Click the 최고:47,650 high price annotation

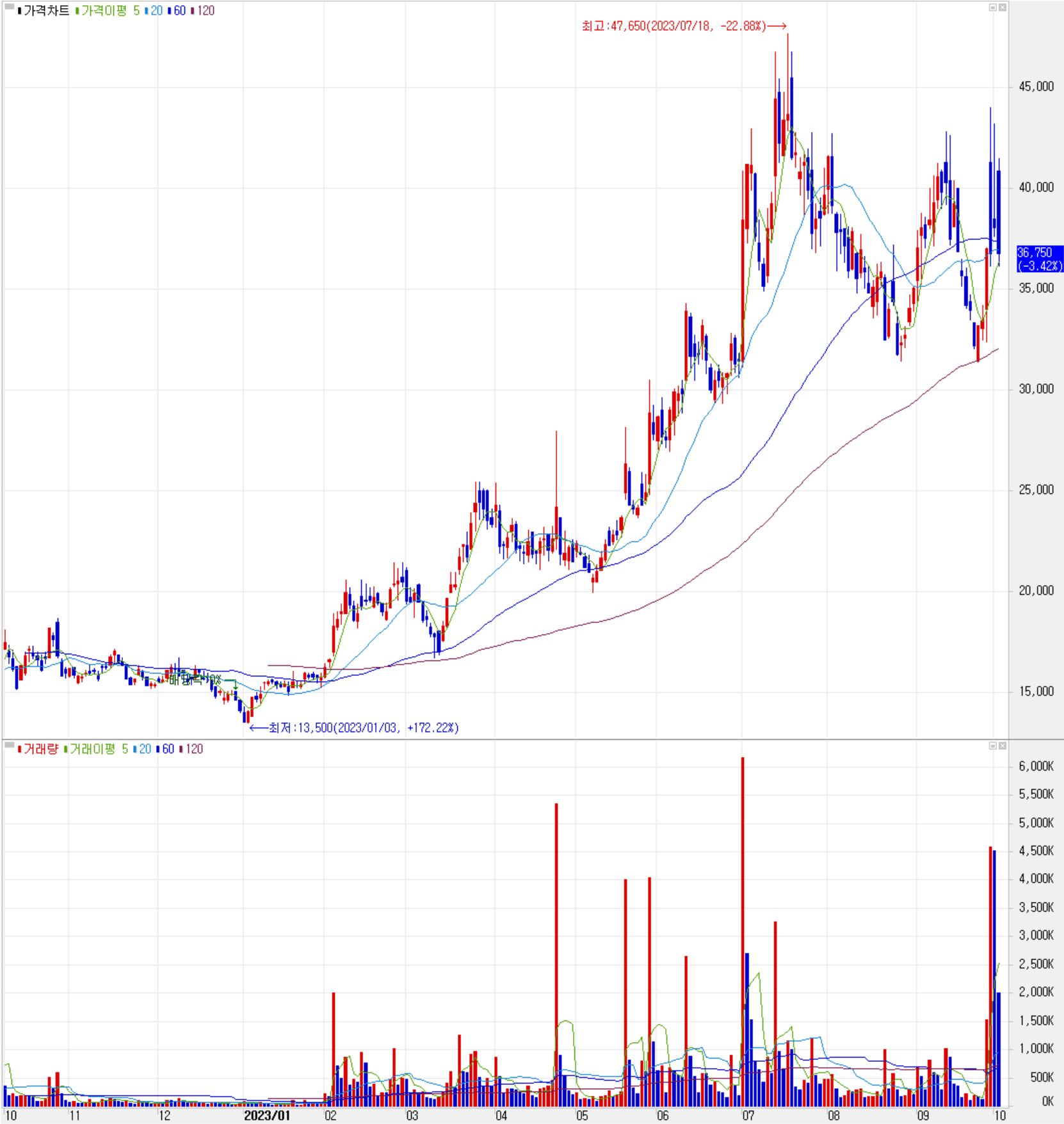point(684,26)
